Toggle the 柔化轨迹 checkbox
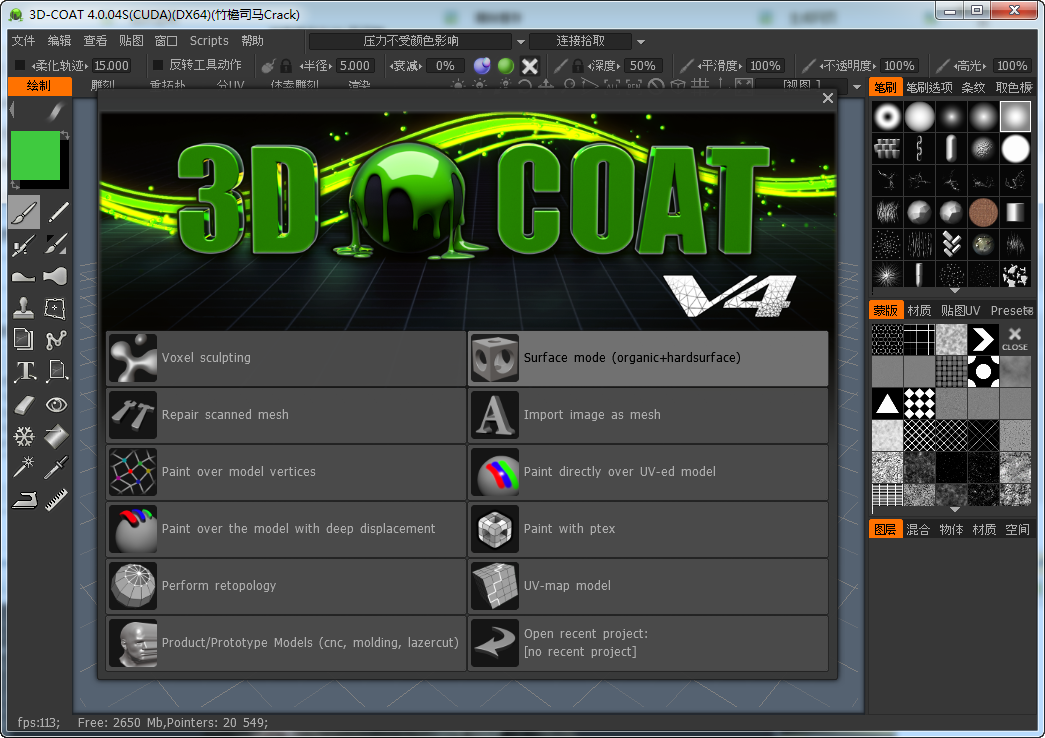This screenshot has height=738, width=1045. click(x=20, y=65)
